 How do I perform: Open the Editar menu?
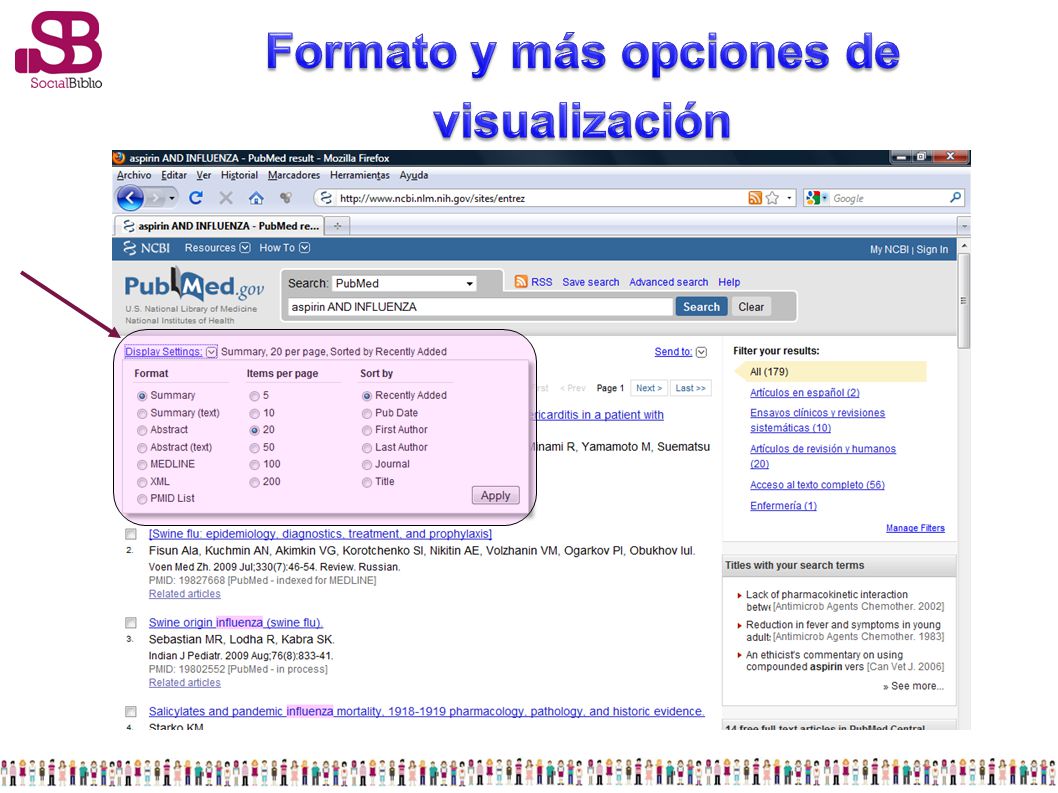coord(173,175)
